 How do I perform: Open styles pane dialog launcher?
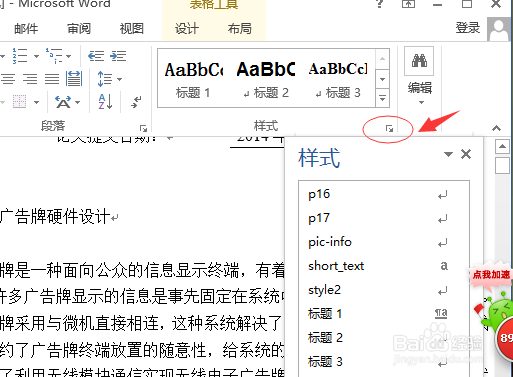(x=389, y=128)
